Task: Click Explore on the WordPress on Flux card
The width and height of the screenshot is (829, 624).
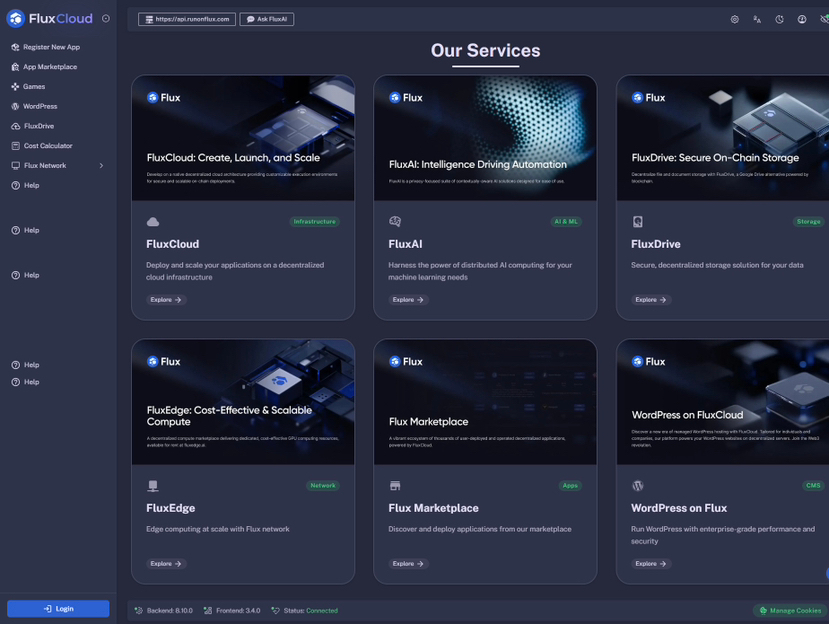Action: (x=651, y=564)
